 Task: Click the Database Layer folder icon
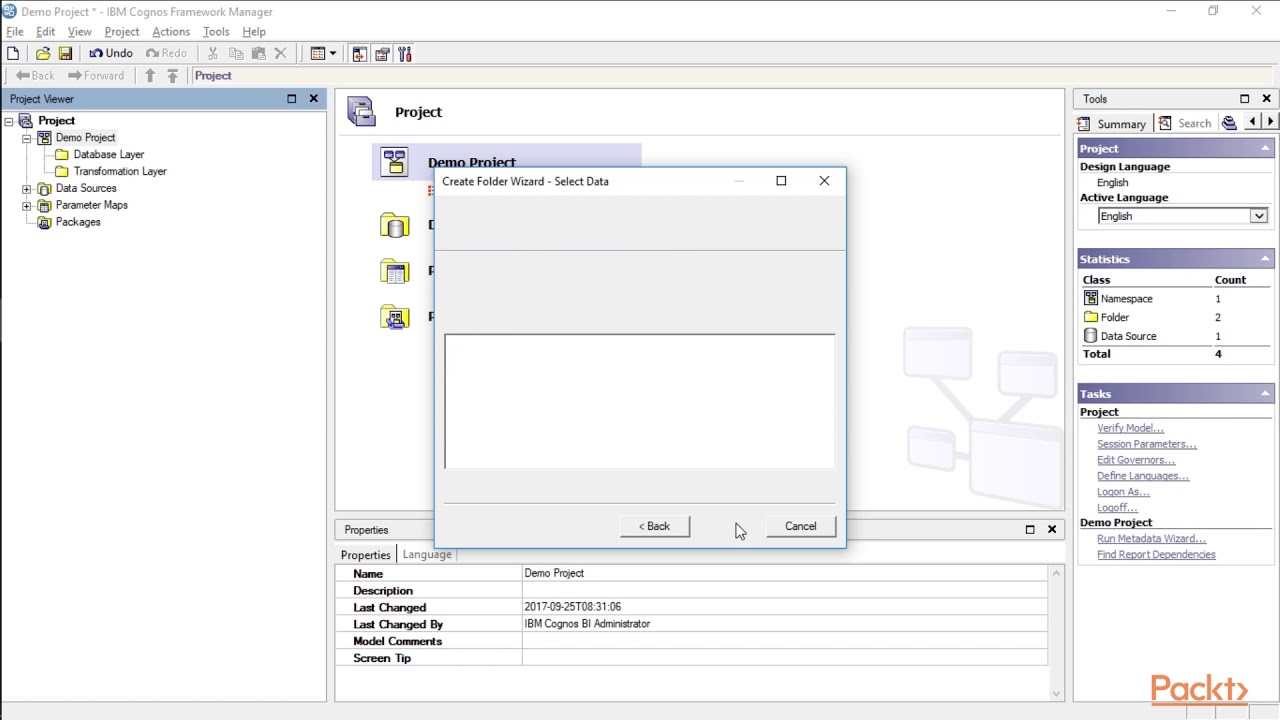pyautogui.click(x=62, y=155)
